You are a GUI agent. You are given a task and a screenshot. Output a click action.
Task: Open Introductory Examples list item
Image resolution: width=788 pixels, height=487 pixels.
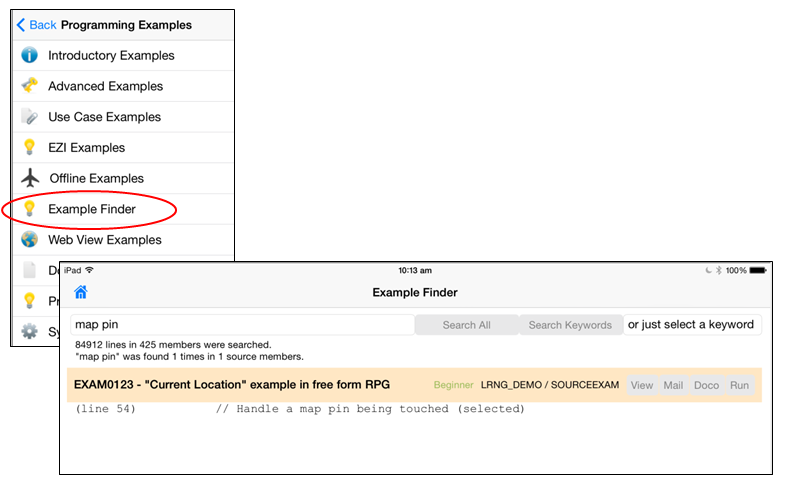(124, 55)
